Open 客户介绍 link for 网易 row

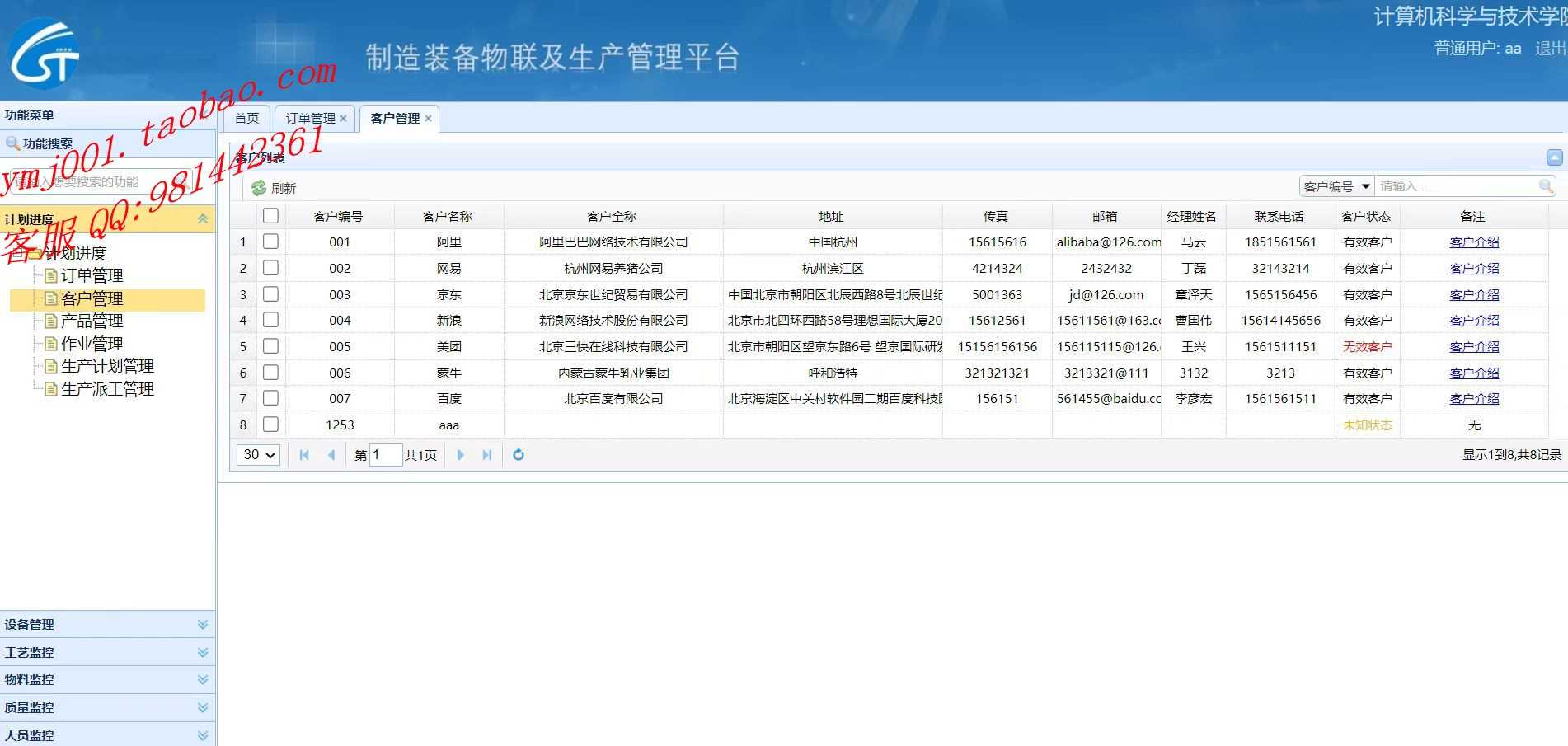pos(1474,268)
